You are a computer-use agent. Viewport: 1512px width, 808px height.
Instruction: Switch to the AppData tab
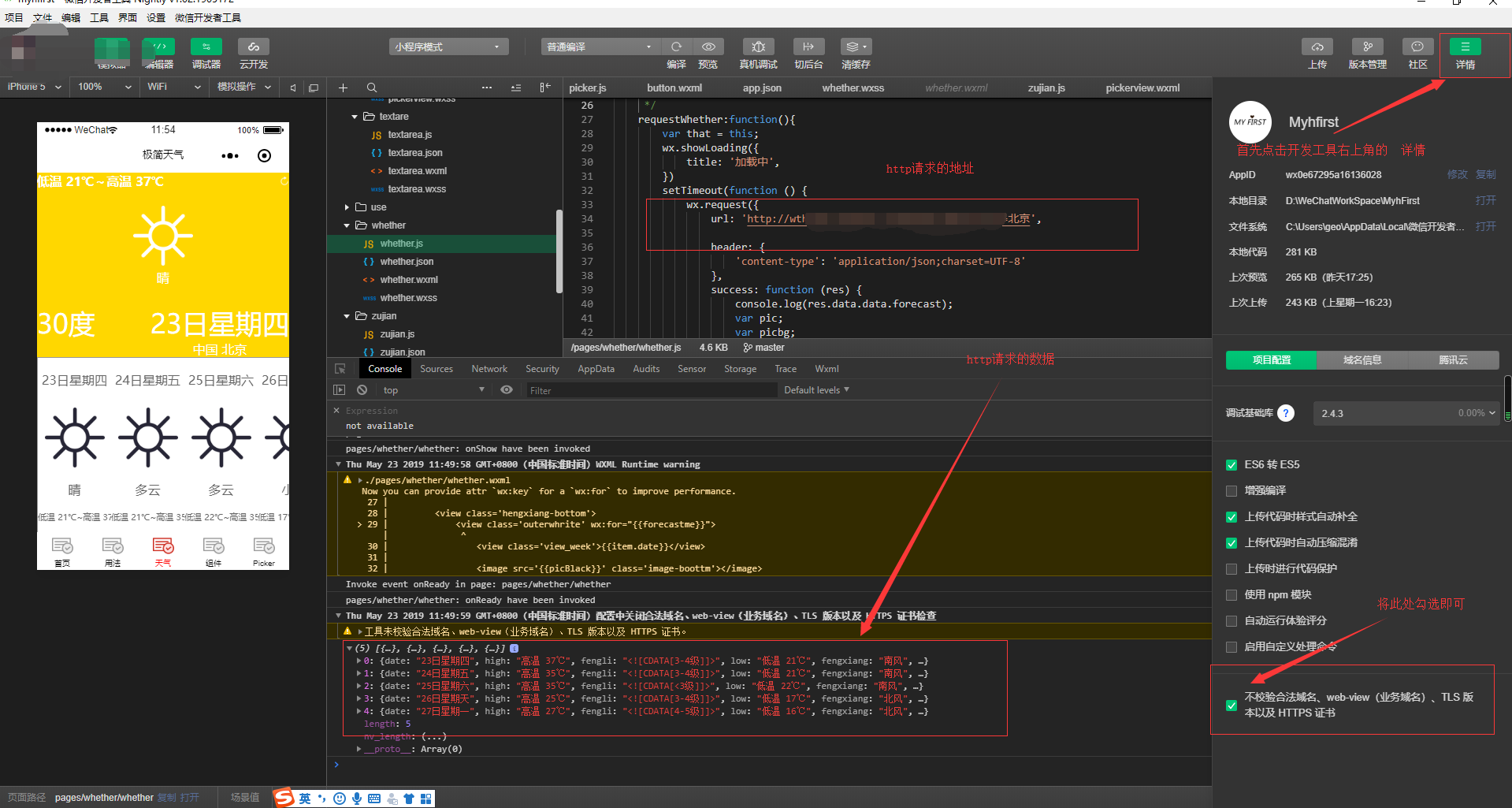596,369
